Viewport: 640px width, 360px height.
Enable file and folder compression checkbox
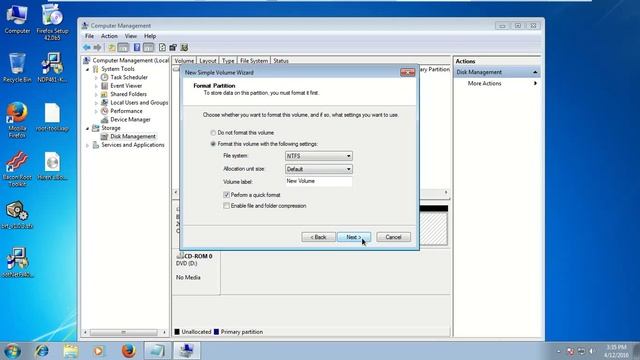(x=227, y=206)
